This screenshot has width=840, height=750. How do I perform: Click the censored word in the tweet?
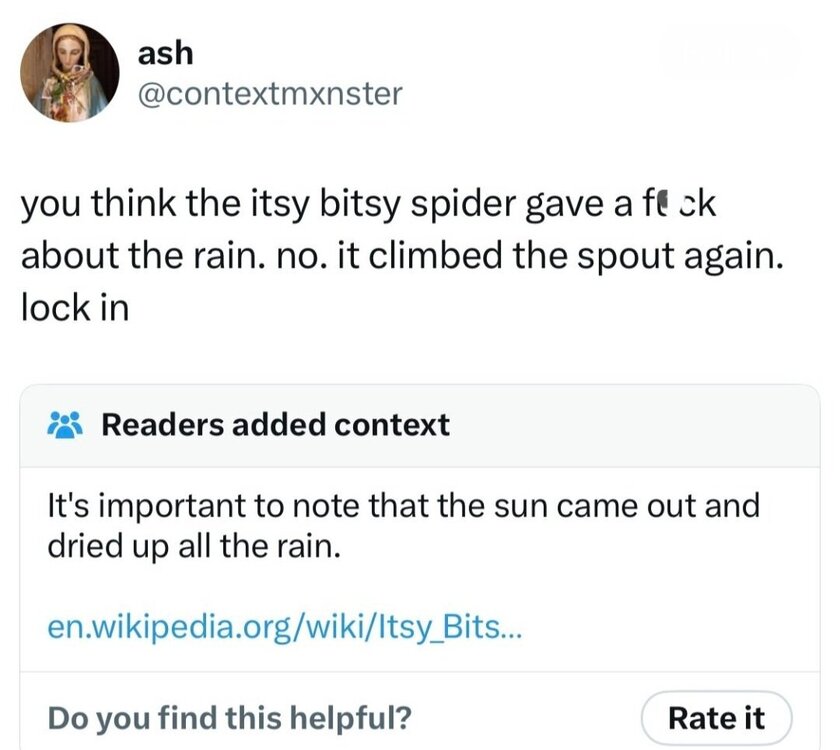tap(681, 207)
